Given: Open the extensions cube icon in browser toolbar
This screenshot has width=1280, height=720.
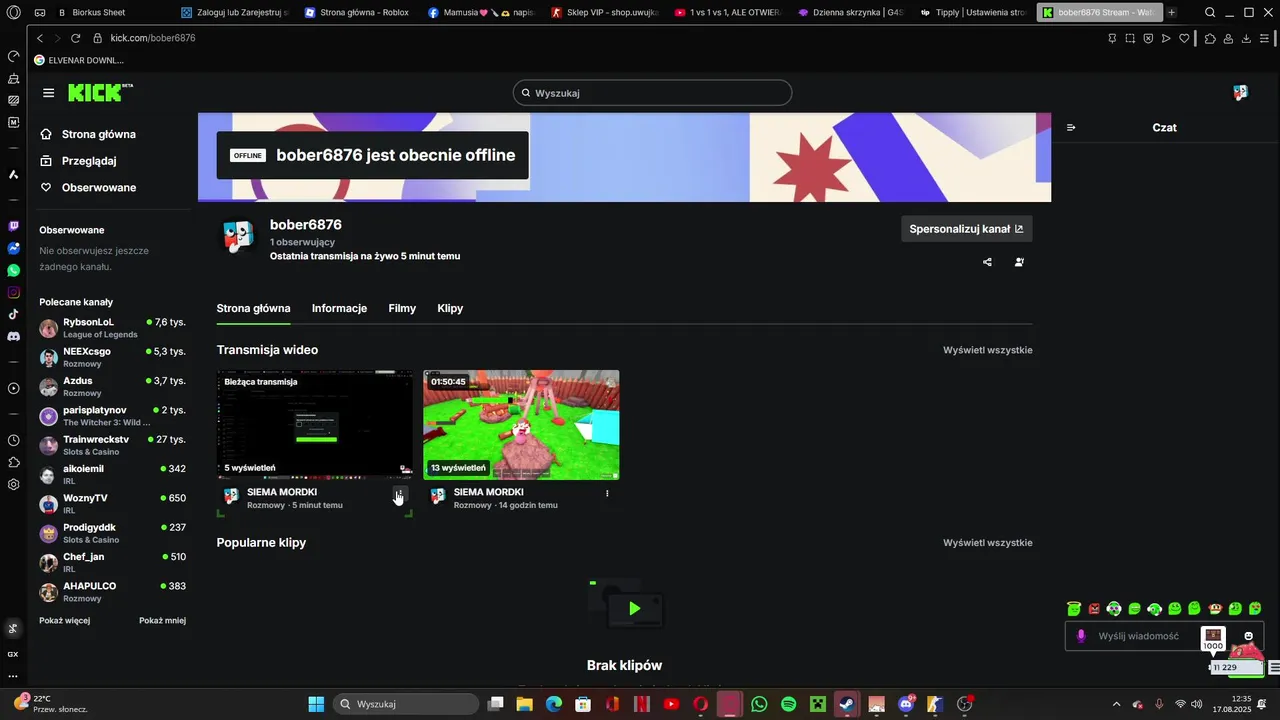Looking at the screenshot, I should coord(1210,38).
